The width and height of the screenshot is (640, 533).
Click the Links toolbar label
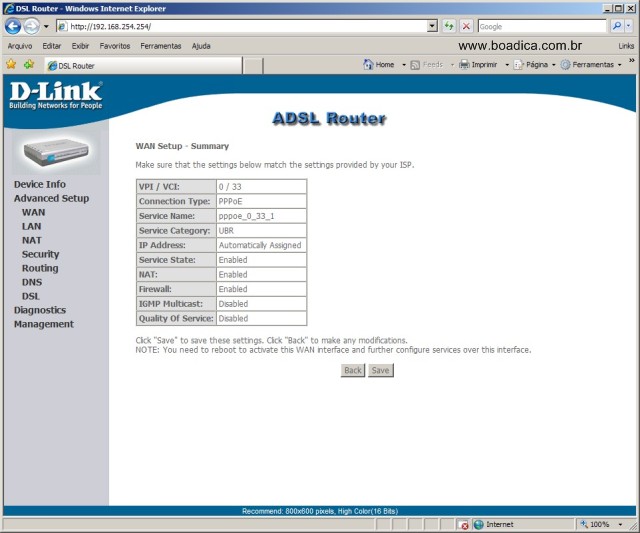coord(626,46)
